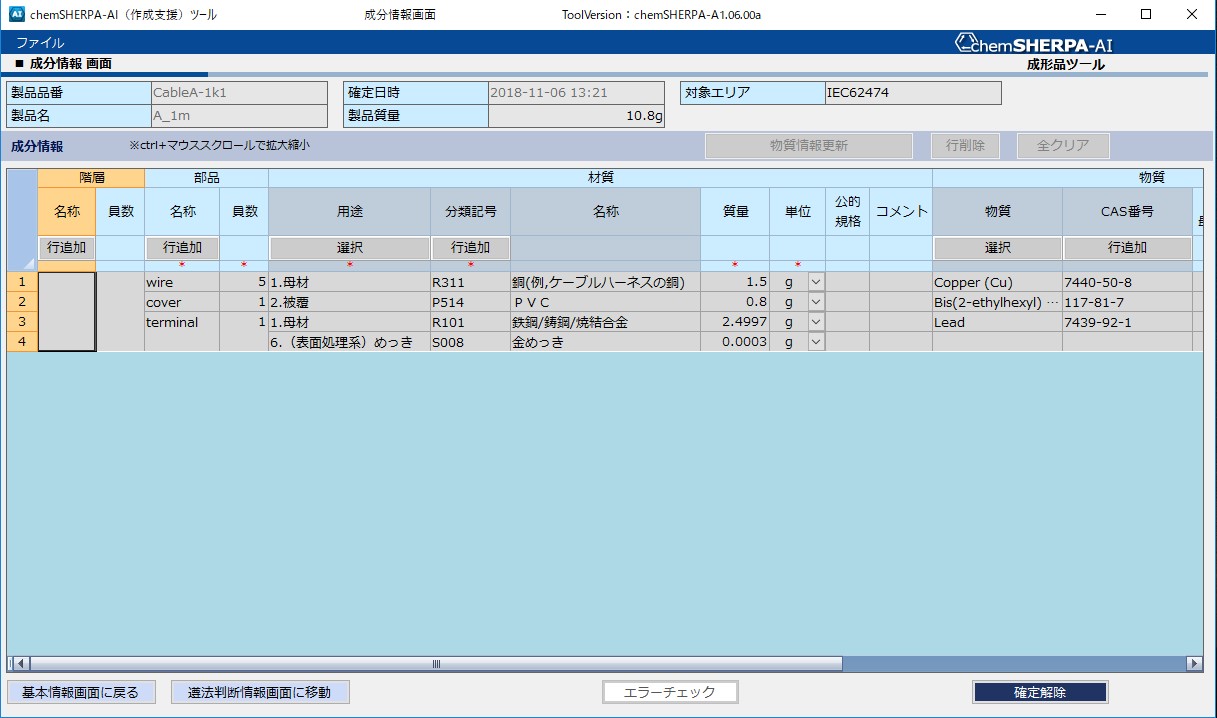Expand unit dropdown for cover row

[815, 303]
